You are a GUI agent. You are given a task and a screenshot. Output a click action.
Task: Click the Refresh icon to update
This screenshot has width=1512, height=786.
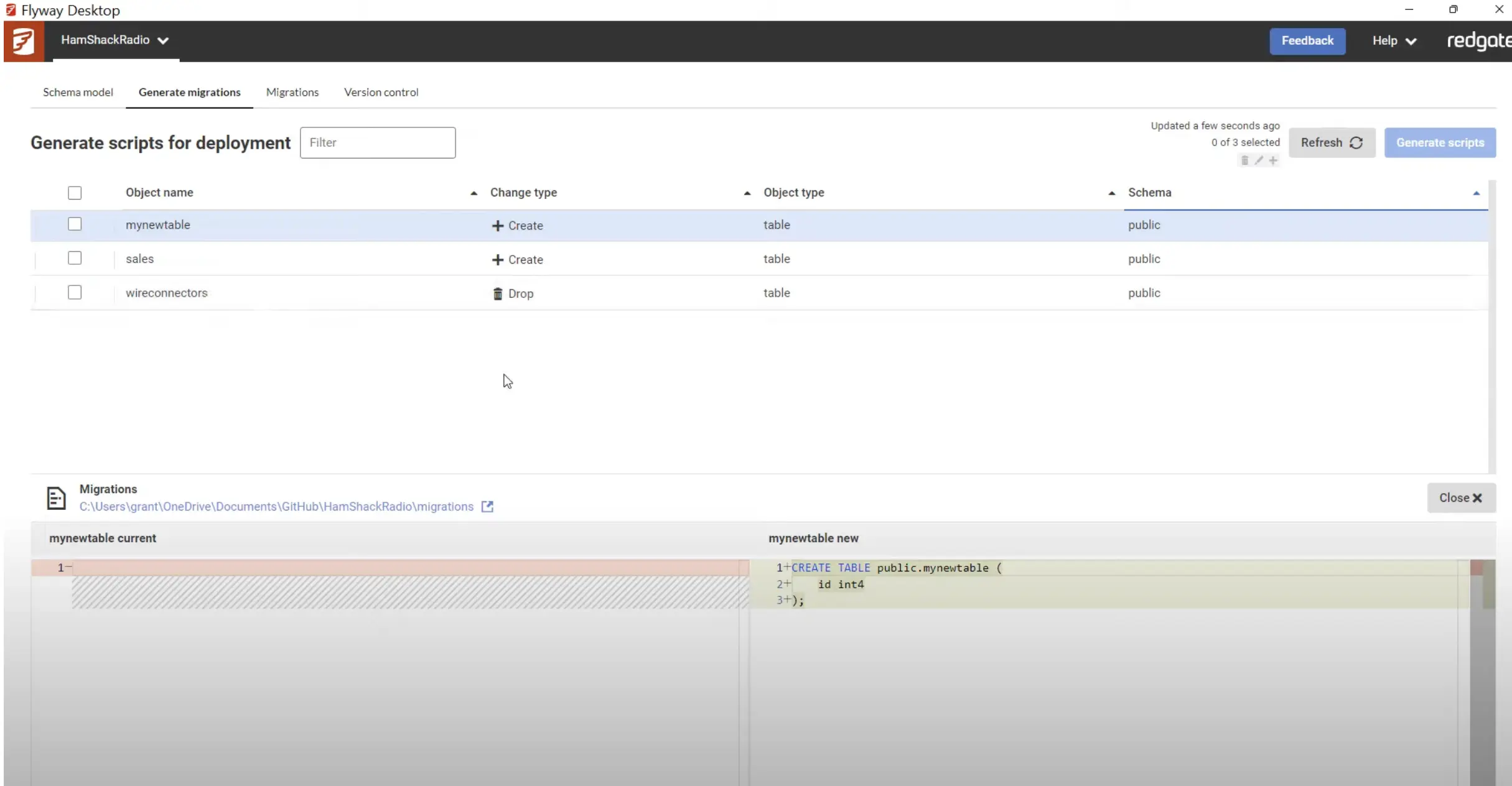click(1356, 142)
